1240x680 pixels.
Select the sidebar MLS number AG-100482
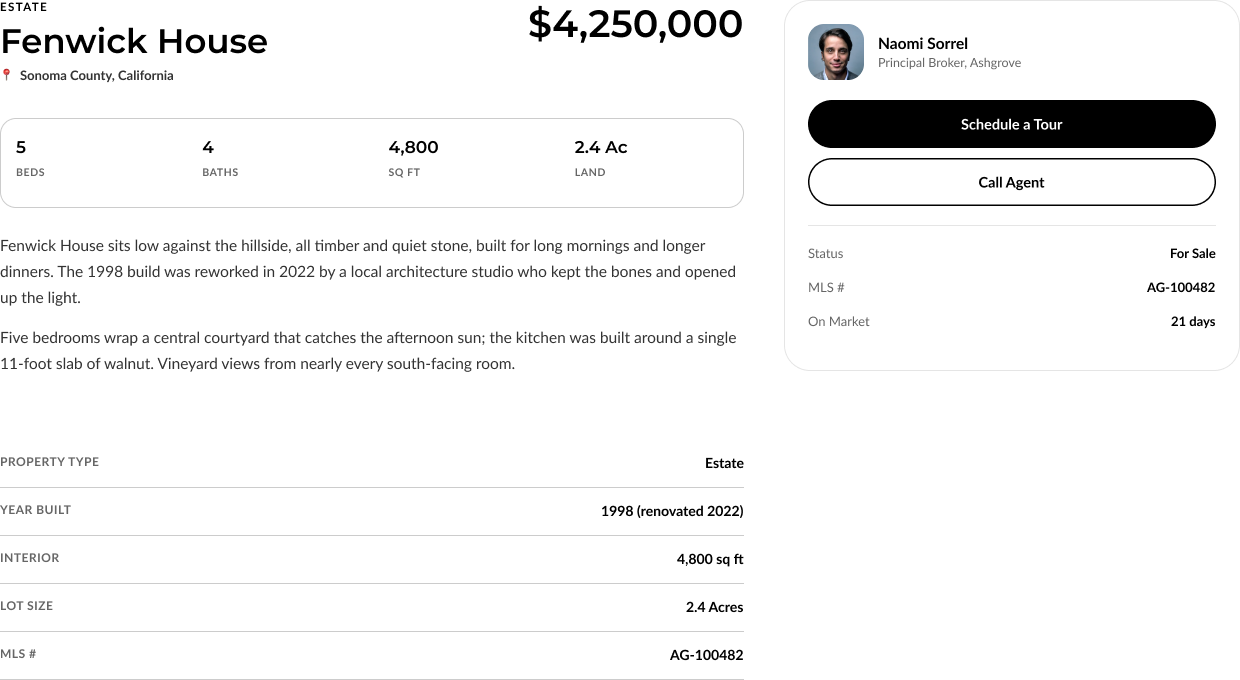pyautogui.click(x=1181, y=287)
